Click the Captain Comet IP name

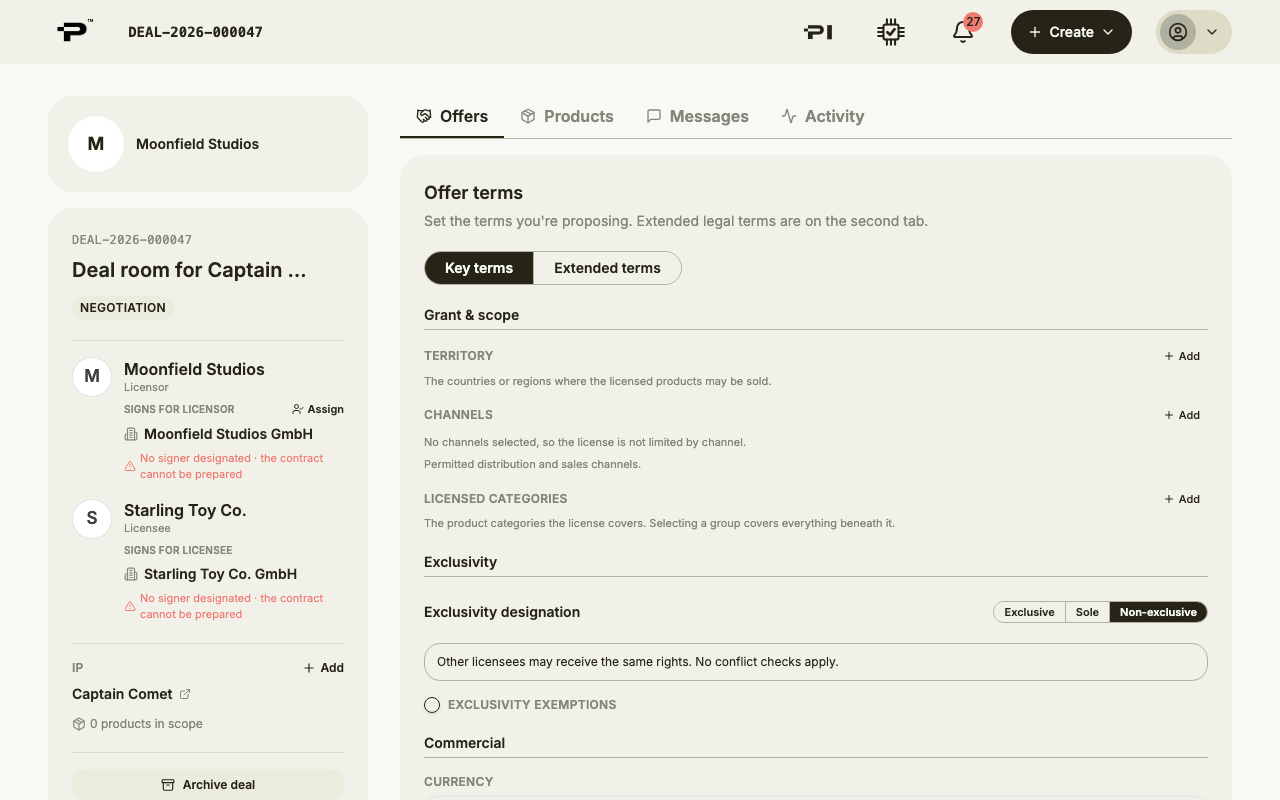click(x=122, y=694)
